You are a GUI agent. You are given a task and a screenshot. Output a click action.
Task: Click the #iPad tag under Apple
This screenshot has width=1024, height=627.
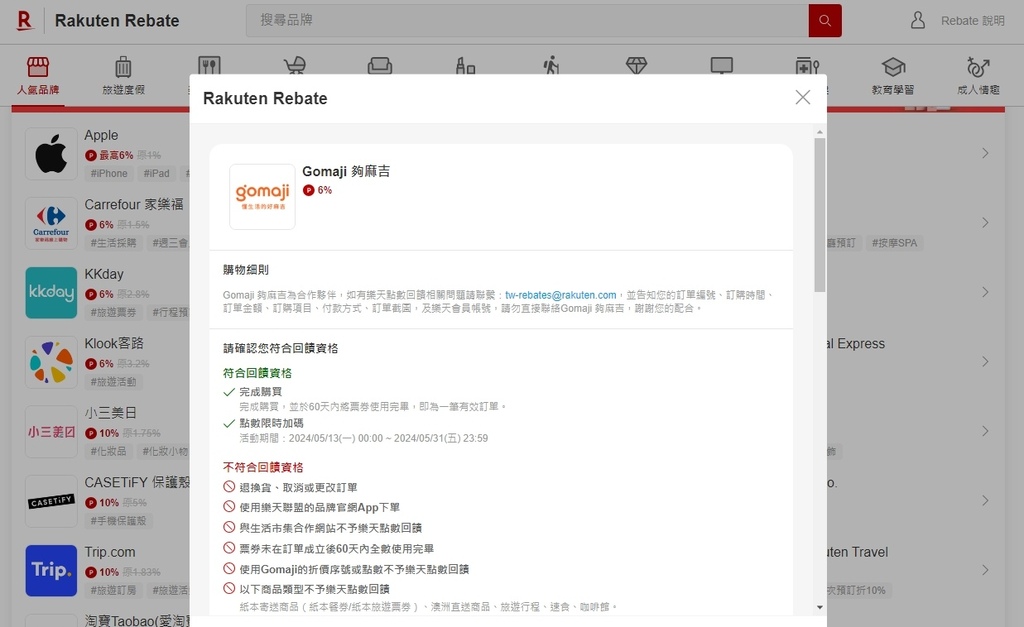[x=157, y=174]
